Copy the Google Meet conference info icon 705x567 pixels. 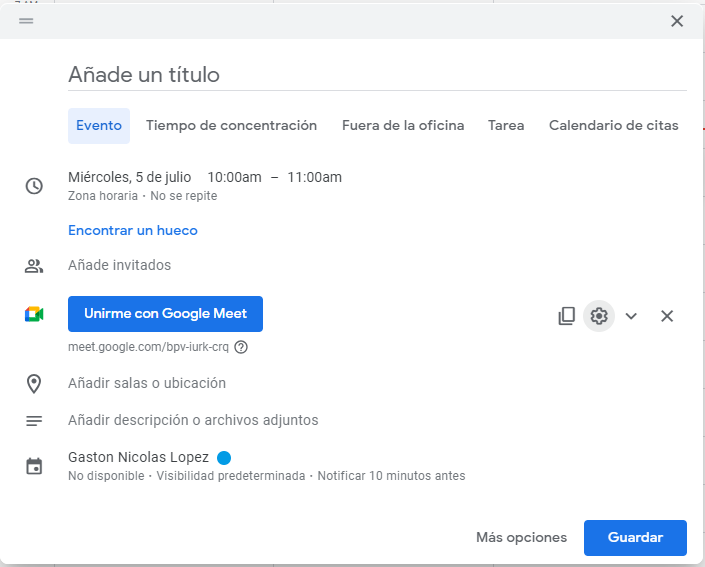pyautogui.click(x=566, y=316)
